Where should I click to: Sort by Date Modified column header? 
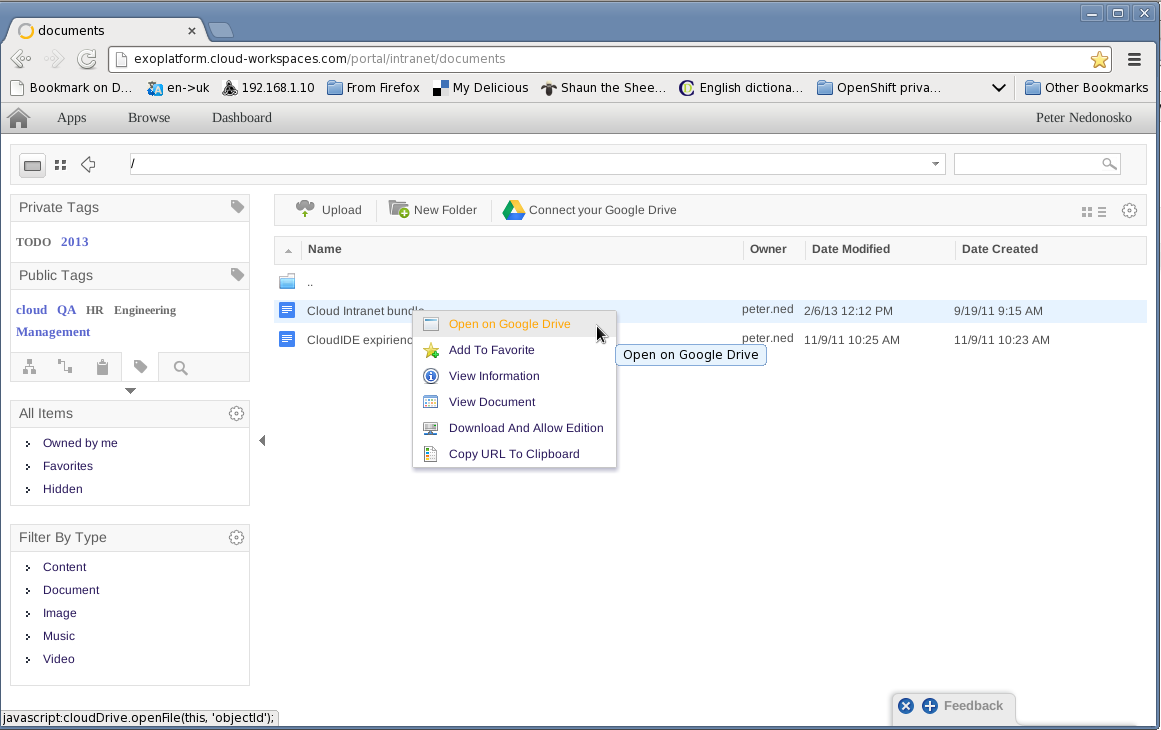tap(851, 249)
